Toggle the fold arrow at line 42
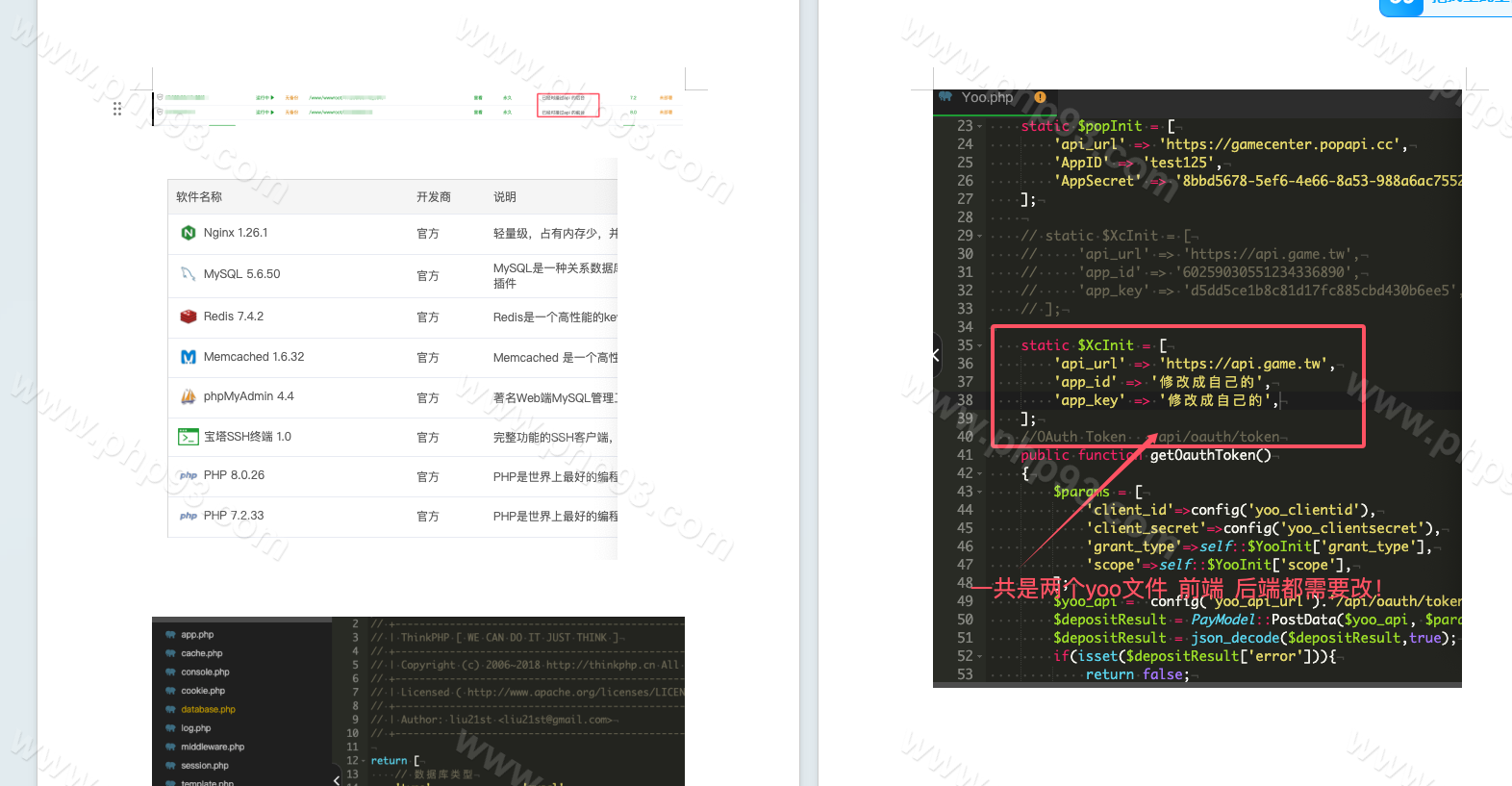 tap(980, 473)
